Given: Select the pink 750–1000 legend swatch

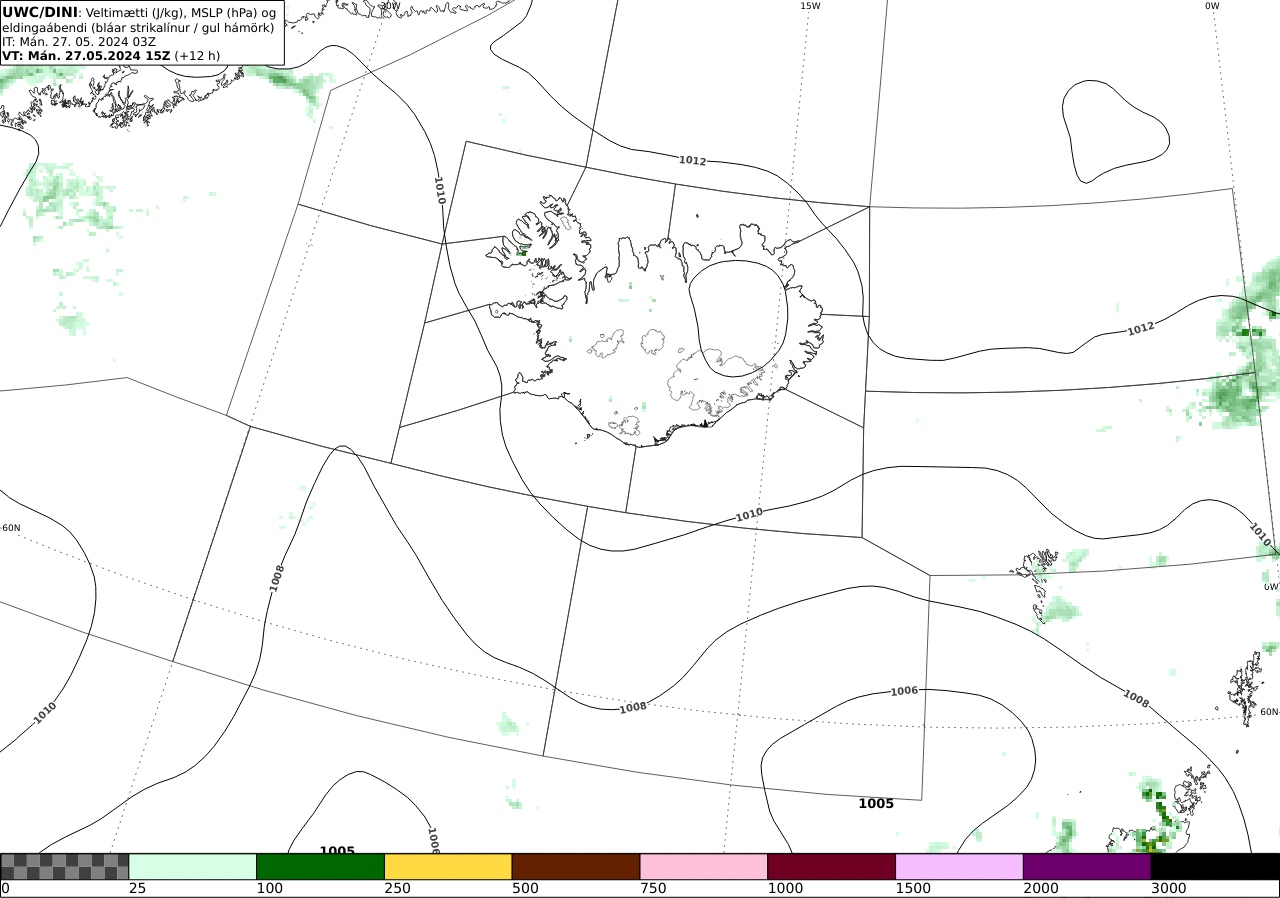Looking at the screenshot, I should (x=704, y=866).
